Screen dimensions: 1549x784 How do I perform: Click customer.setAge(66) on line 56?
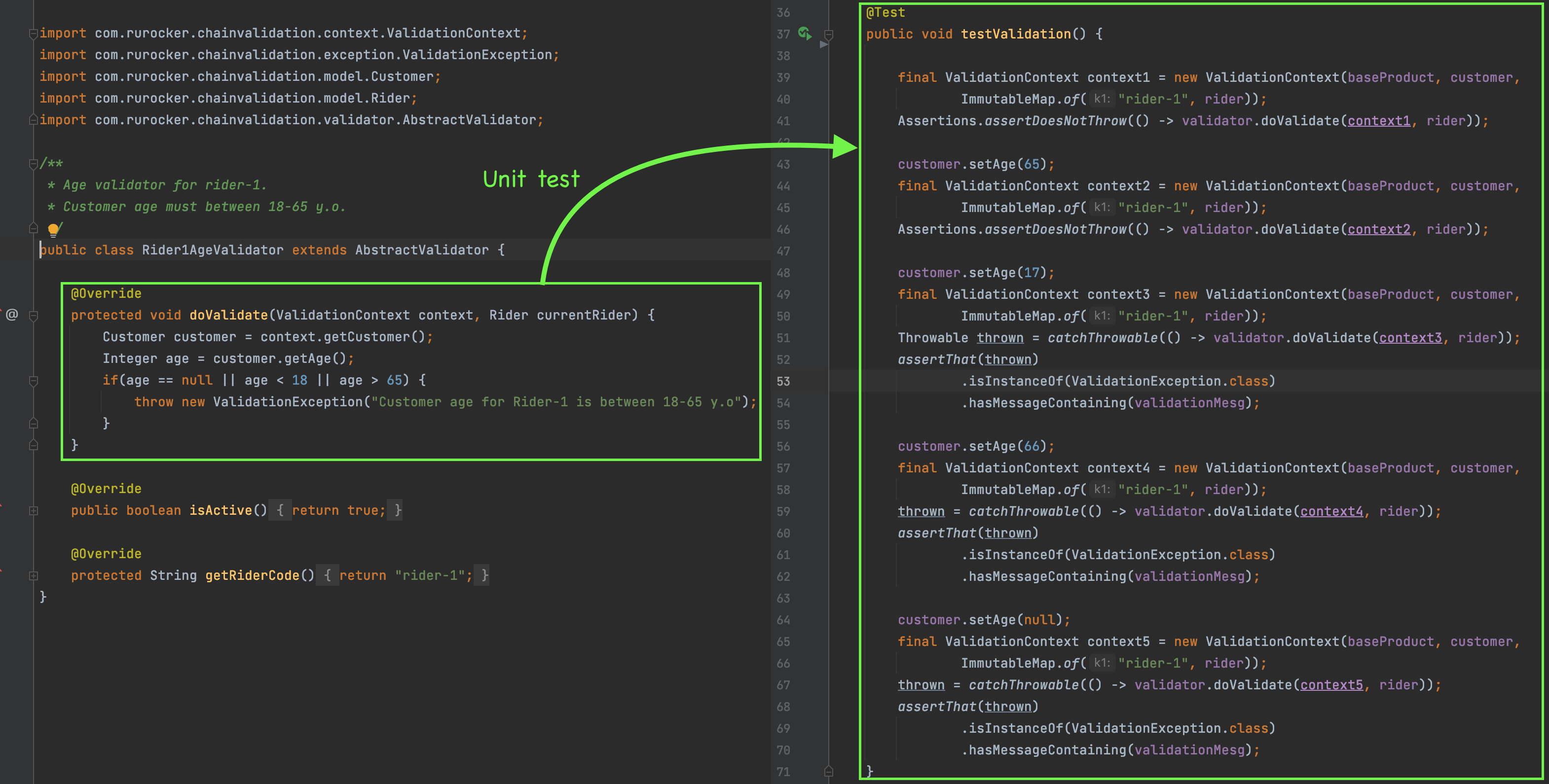[975, 446]
